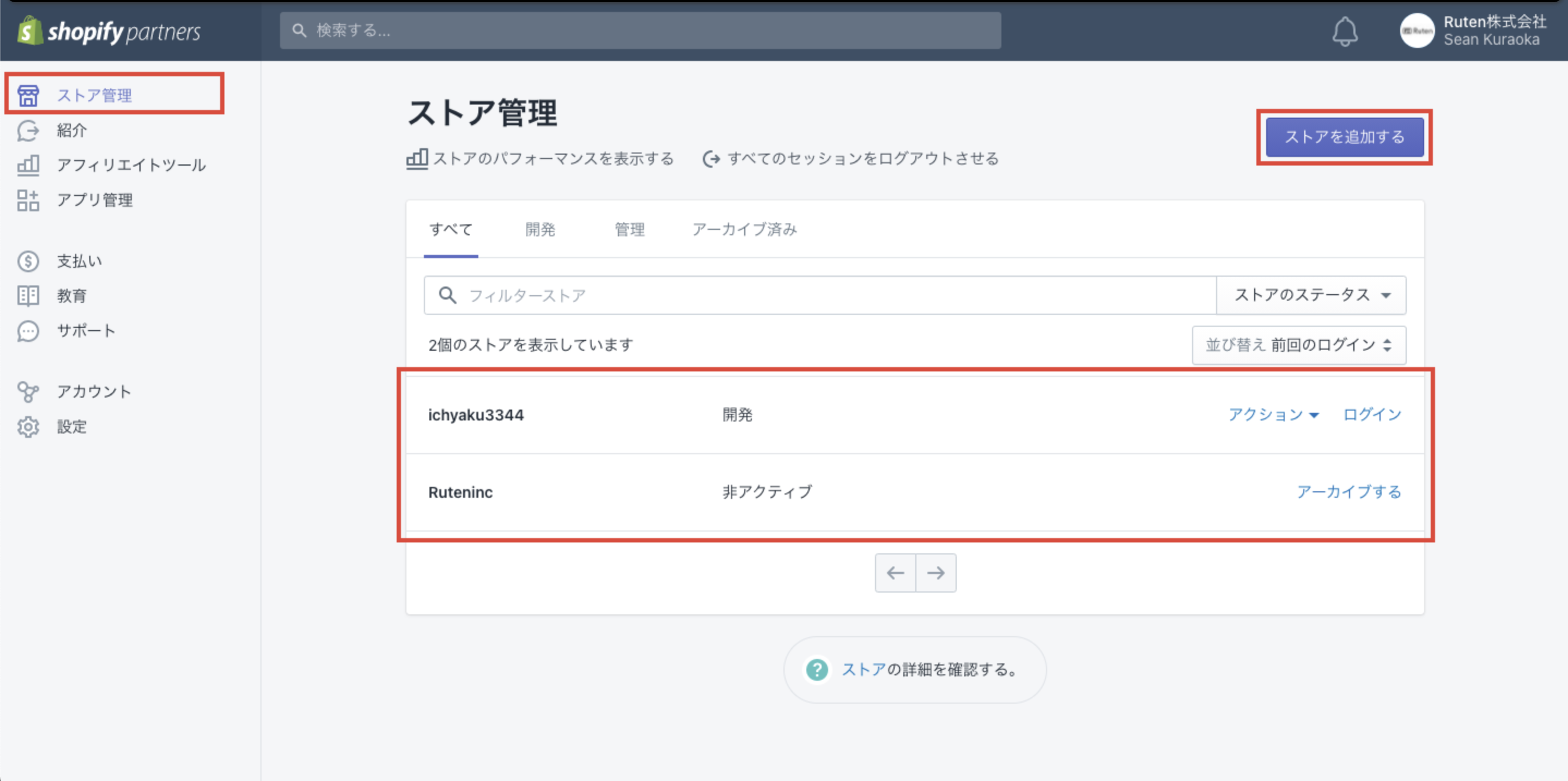1568x781 pixels.
Task: Open 支払い in the sidebar
Action: click(80, 261)
